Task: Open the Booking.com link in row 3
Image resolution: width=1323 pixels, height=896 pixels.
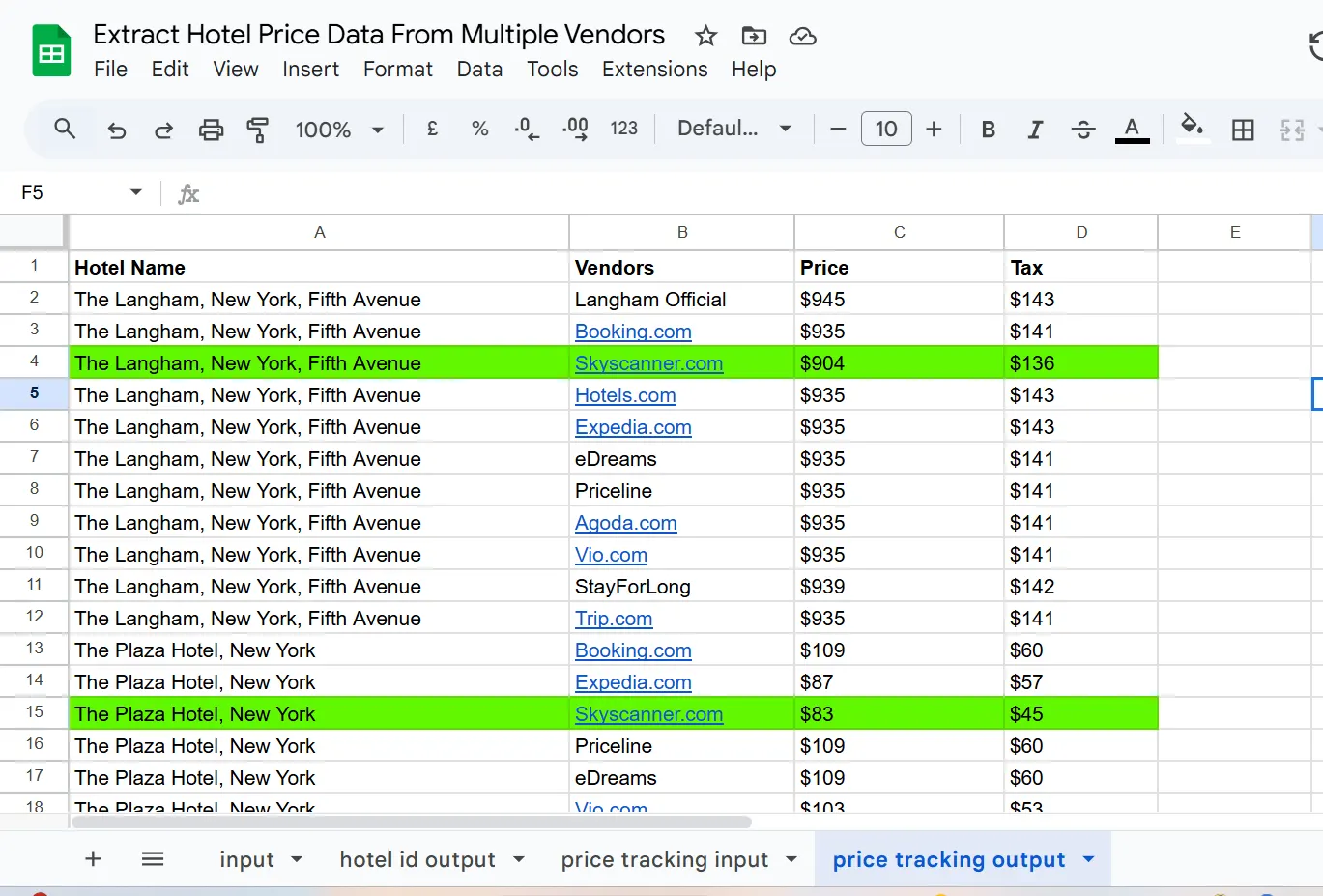Action: click(633, 332)
